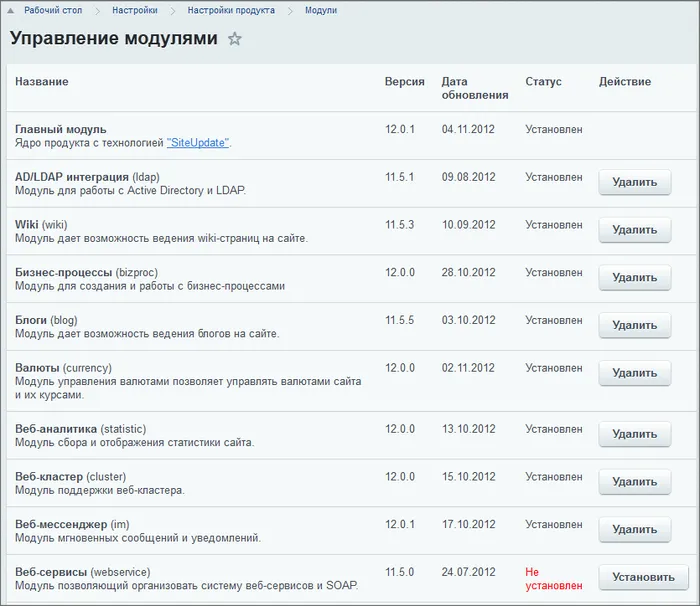
Task: Go to Настройки in breadcrumb
Action: [x=134, y=11]
